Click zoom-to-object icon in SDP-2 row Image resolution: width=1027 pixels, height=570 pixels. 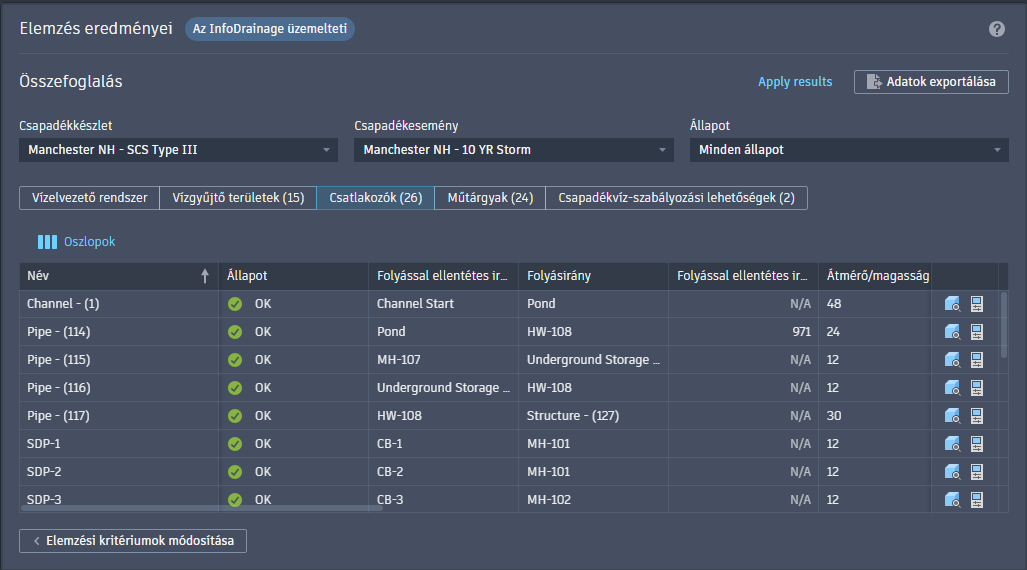click(x=952, y=472)
